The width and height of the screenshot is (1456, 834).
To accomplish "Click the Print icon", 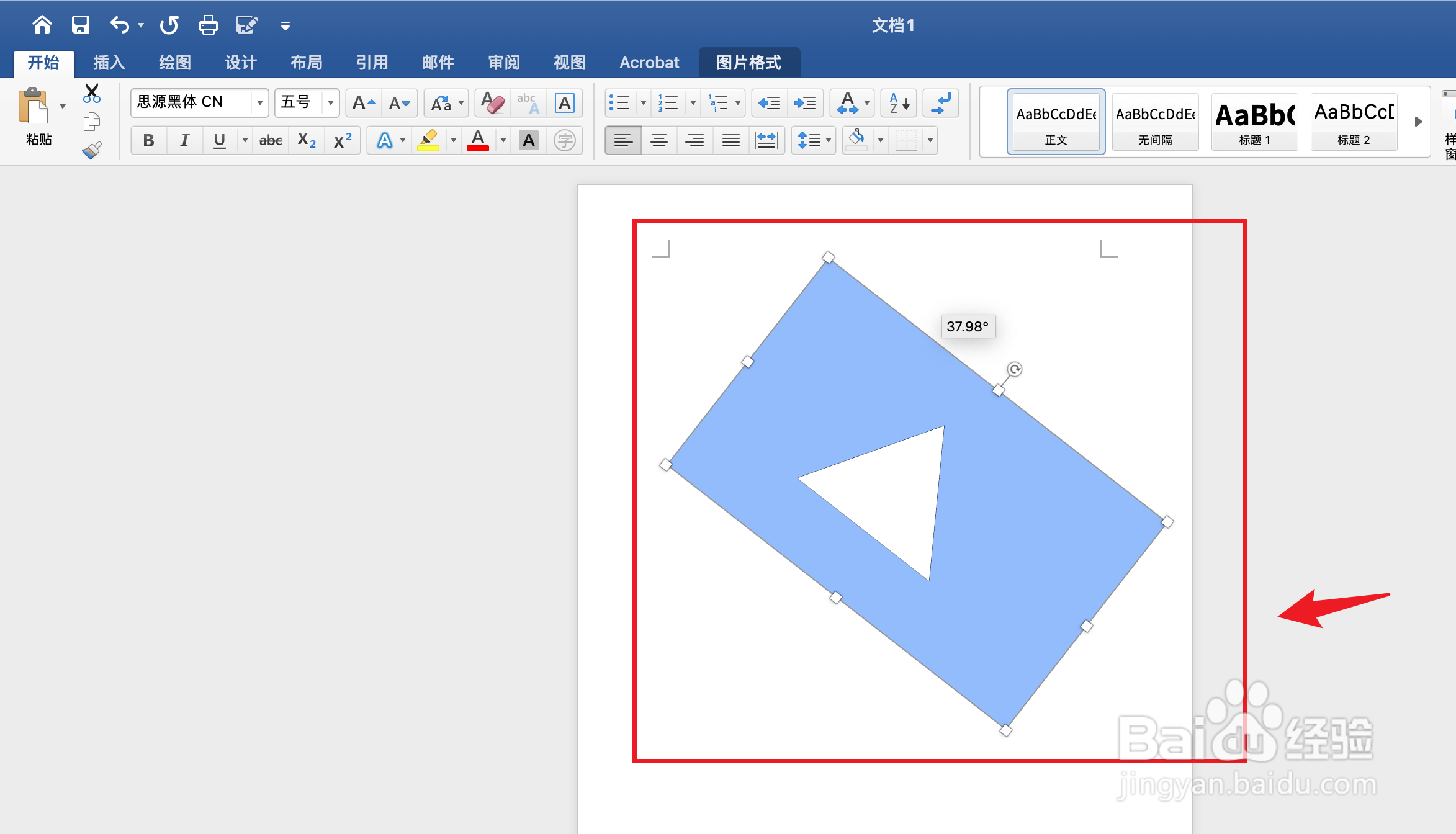I will pyautogui.click(x=208, y=25).
